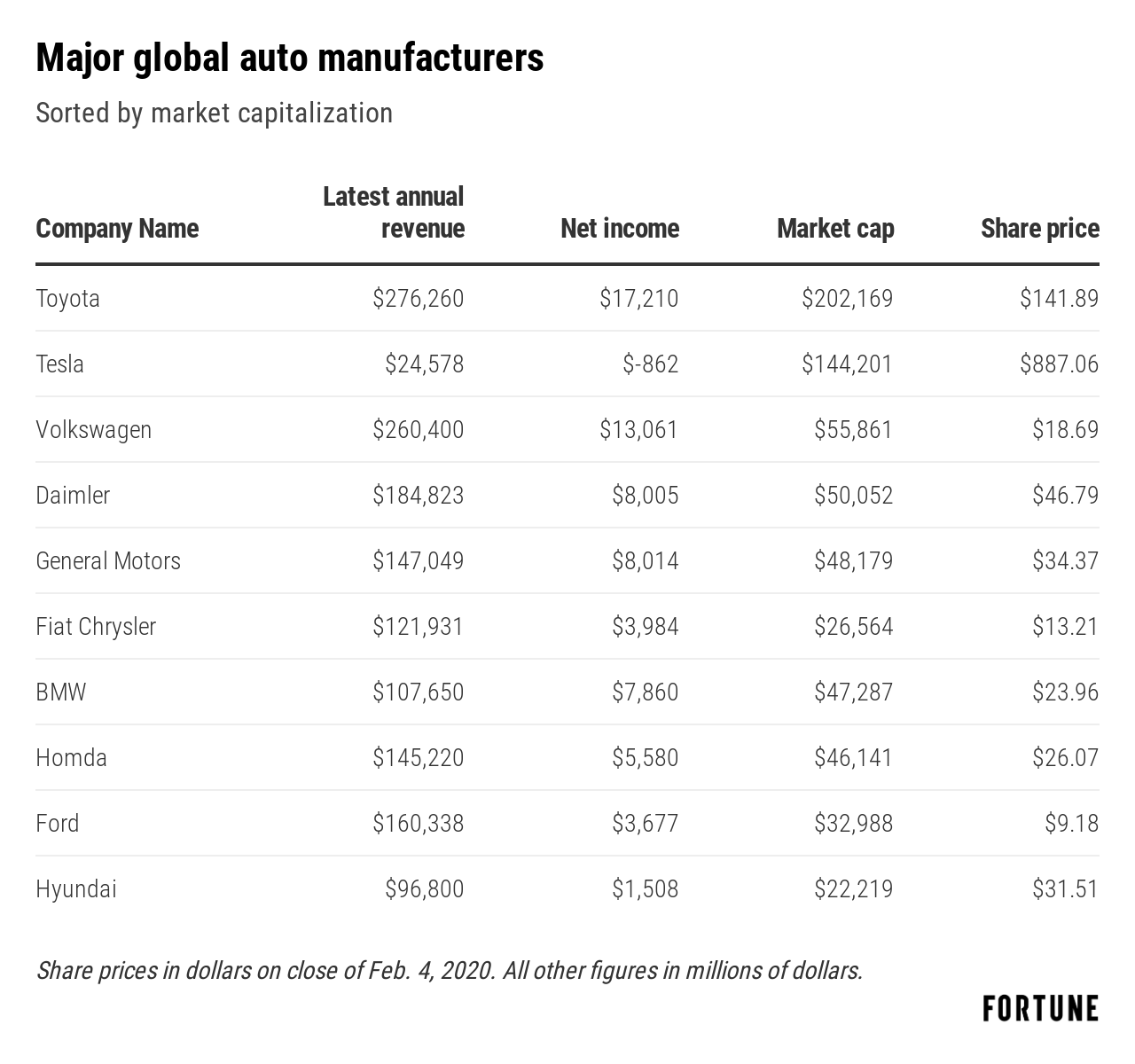
Task: Click Tesla's net income value $-862
Action: pos(650,364)
